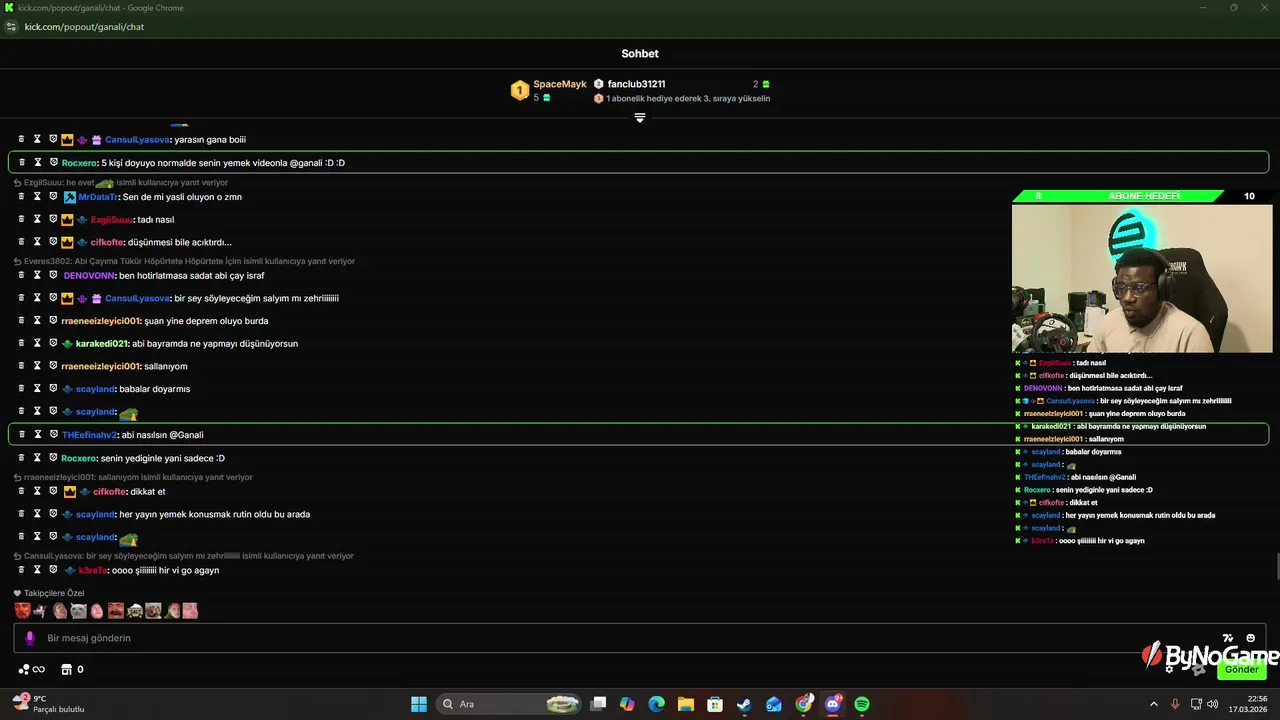This screenshot has width=1280, height=720.
Task: Collapse the gift leaderboard with the down arrow
Action: coord(640,118)
